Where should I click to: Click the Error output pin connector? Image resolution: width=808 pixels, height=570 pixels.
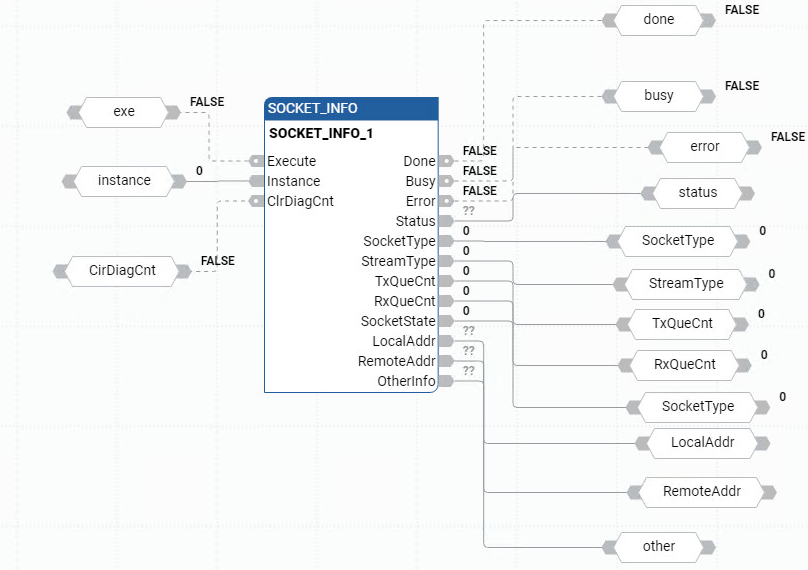coord(446,201)
